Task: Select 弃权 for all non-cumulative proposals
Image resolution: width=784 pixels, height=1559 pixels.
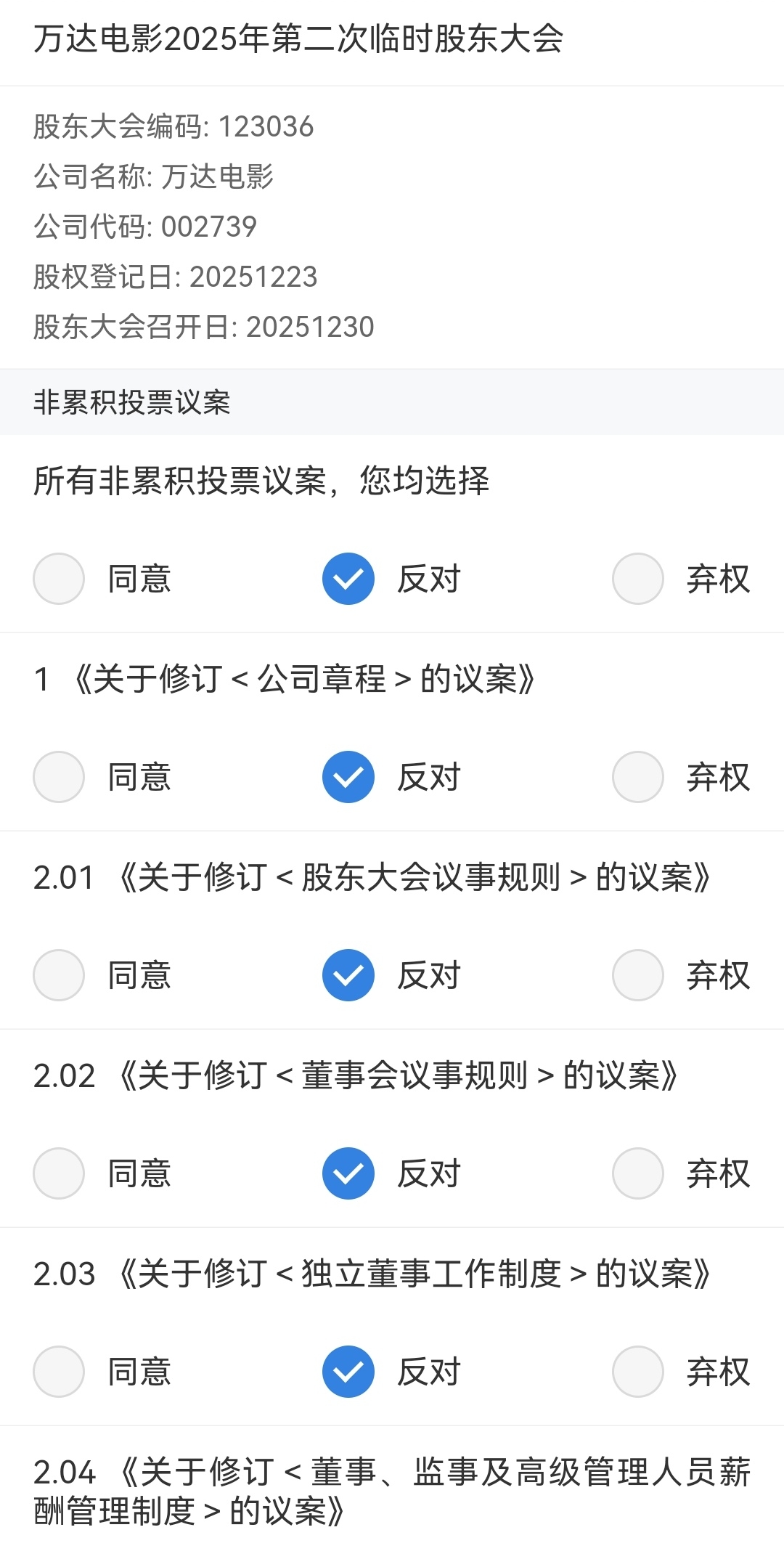Action: pyautogui.click(x=638, y=579)
